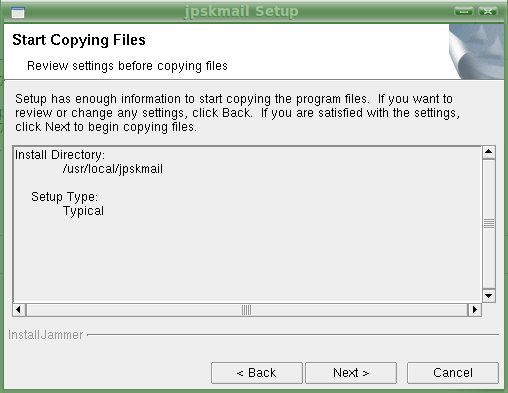Click the Start Copying Files heading
Screen dimensions: 508x393
[79, 40]
